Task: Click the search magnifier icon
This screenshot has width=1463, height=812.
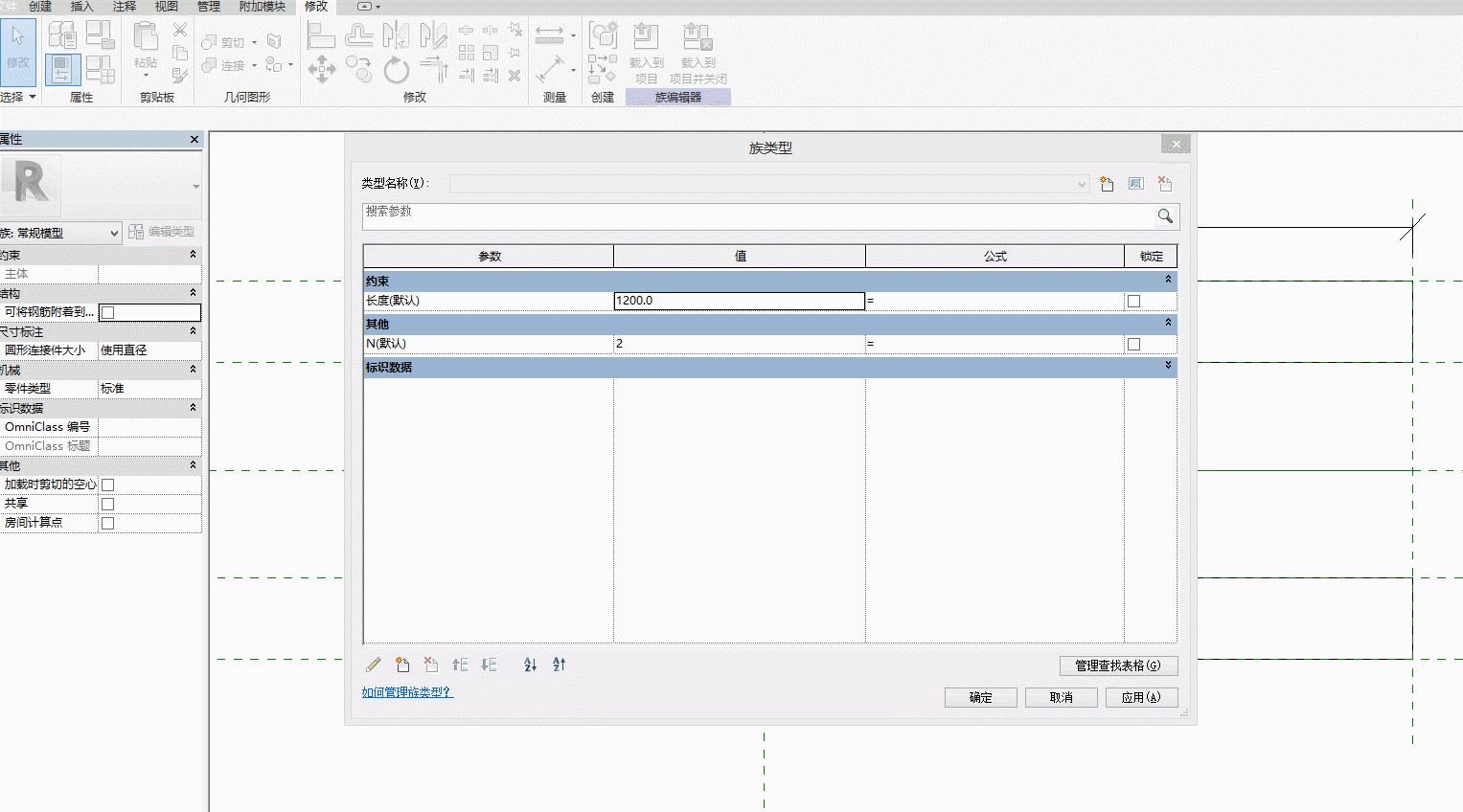Action: click(1165, 216)
